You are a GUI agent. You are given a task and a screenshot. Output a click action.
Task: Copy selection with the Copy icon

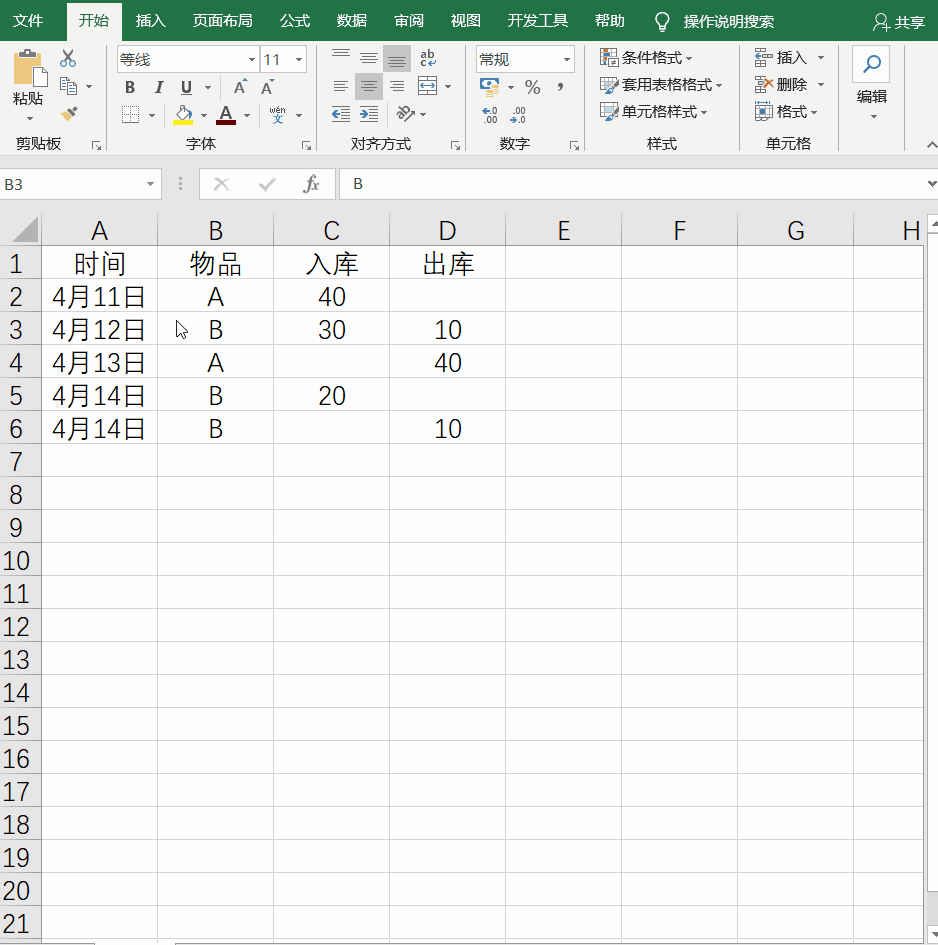[69, 86]
